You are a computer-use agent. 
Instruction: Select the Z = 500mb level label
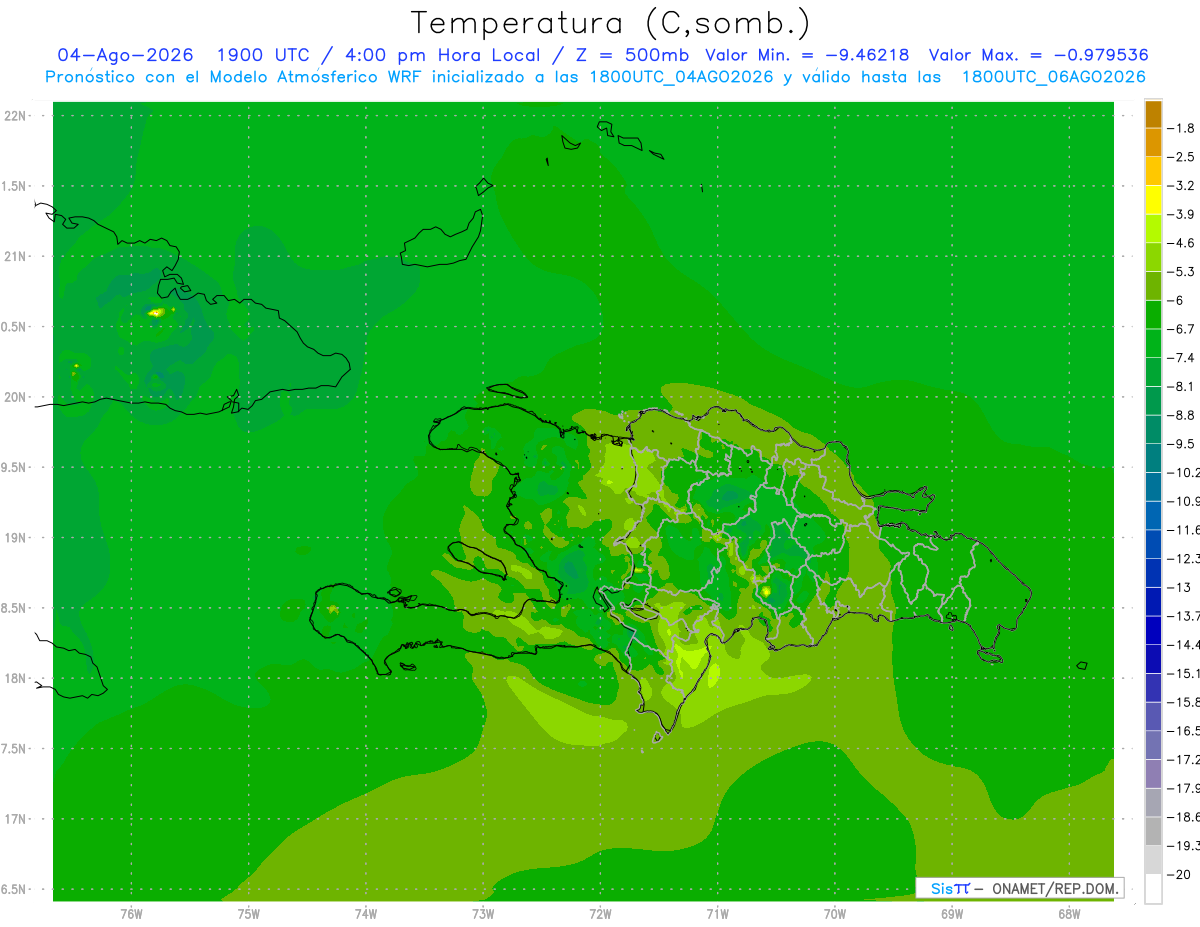629,55
